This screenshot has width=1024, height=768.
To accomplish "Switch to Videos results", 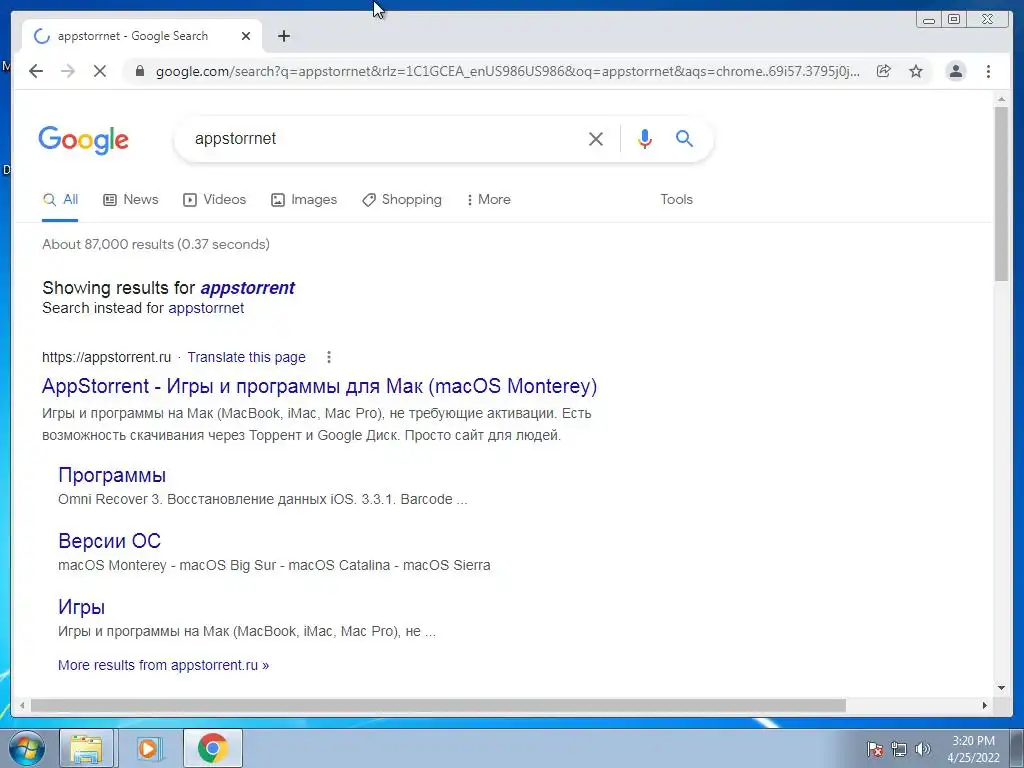I will click(214, 200).
